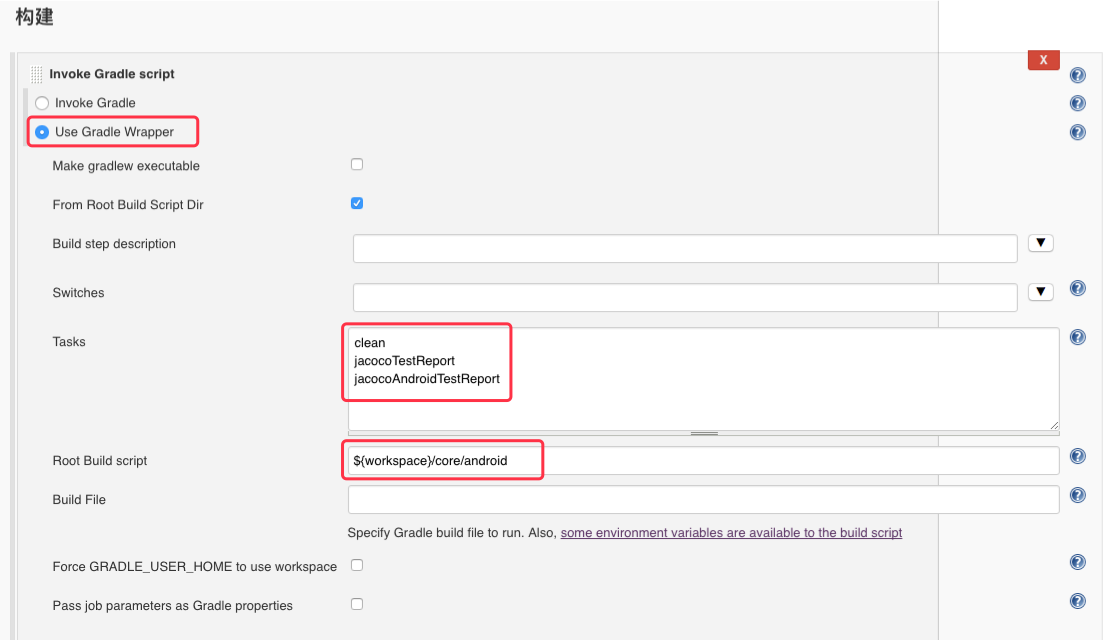The width and height of the screenshot is (1111, 640).
Task: Click the '构建' section heading
Action: pyautogui.click(x=35, y=16)
